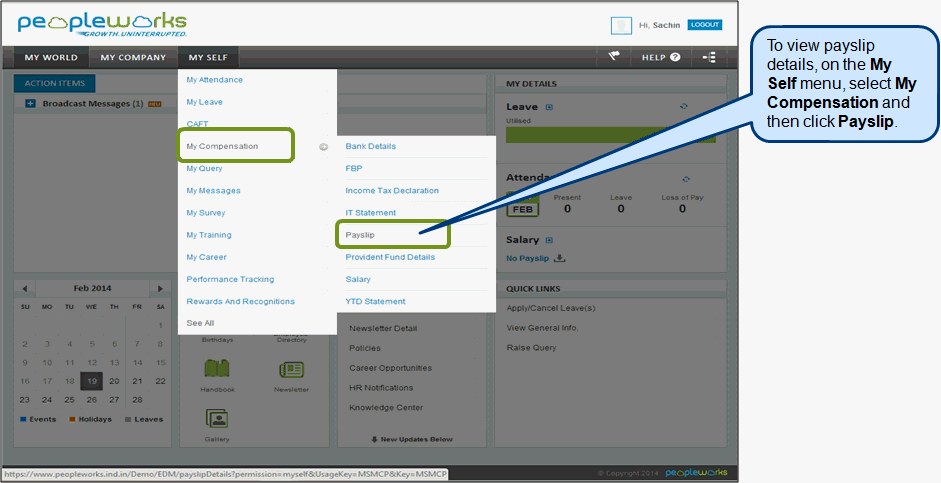Image resolution: width=941 pixels, height=483 pixels.
Task: Expand the Leave section plus icon
Action: (549, 107)
